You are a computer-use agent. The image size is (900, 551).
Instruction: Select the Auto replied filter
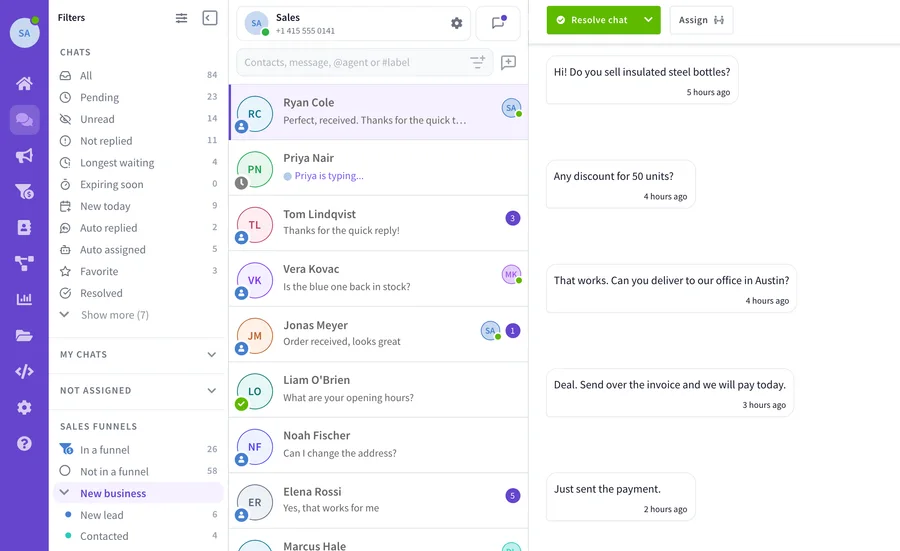coord(138,228)
